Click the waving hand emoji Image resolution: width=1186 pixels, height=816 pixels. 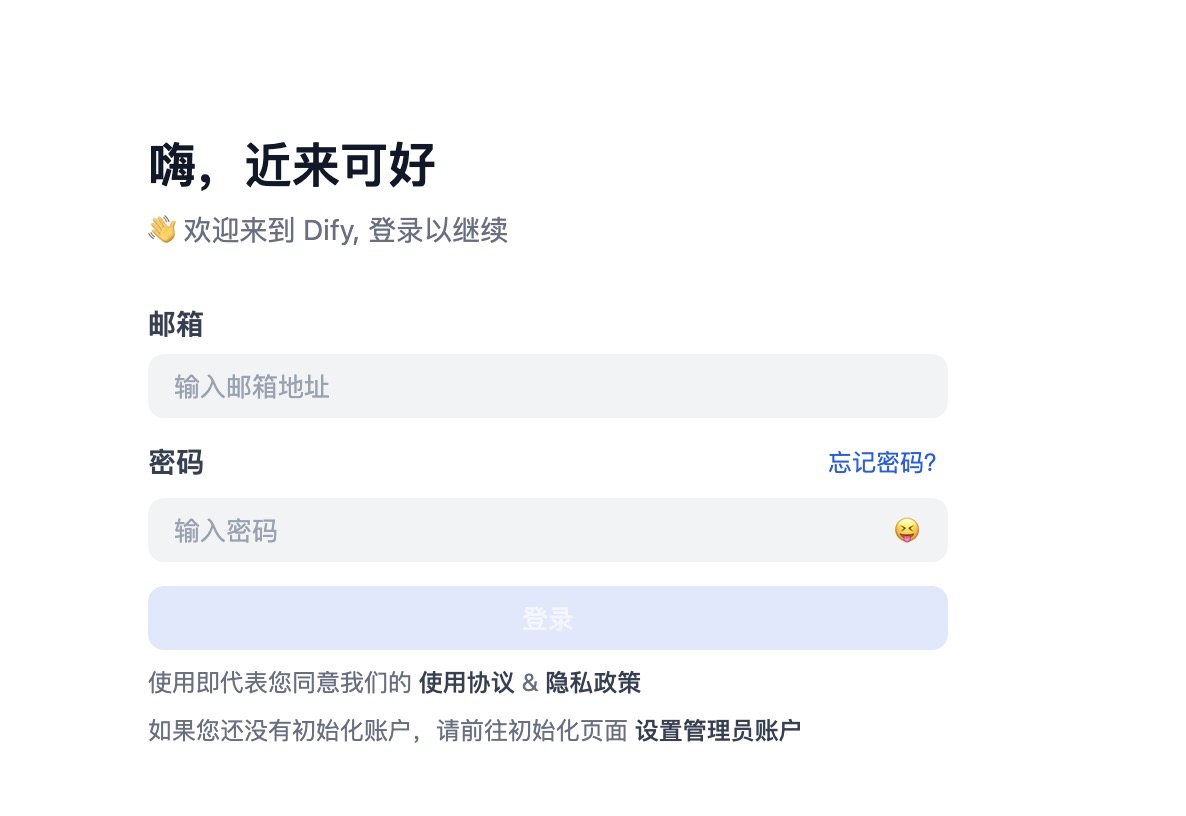click(x=162, y=230)
